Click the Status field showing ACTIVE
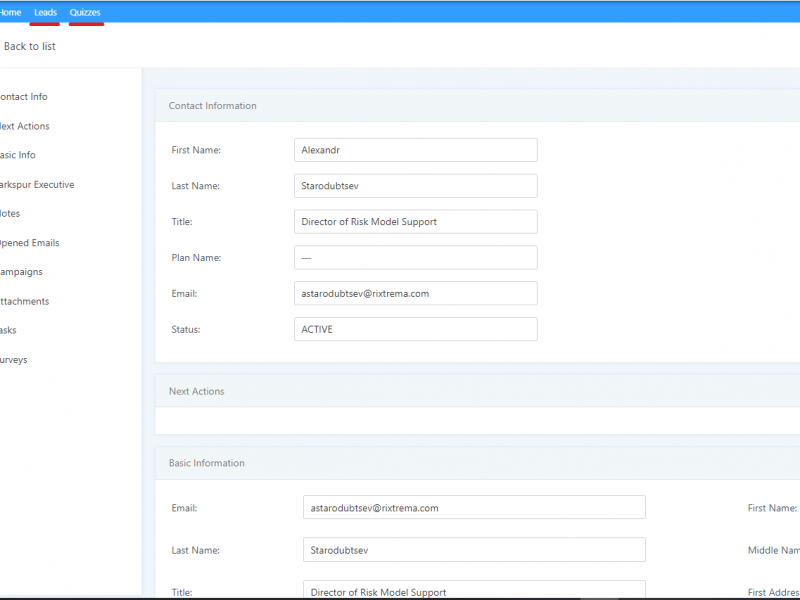 (415, 329)
